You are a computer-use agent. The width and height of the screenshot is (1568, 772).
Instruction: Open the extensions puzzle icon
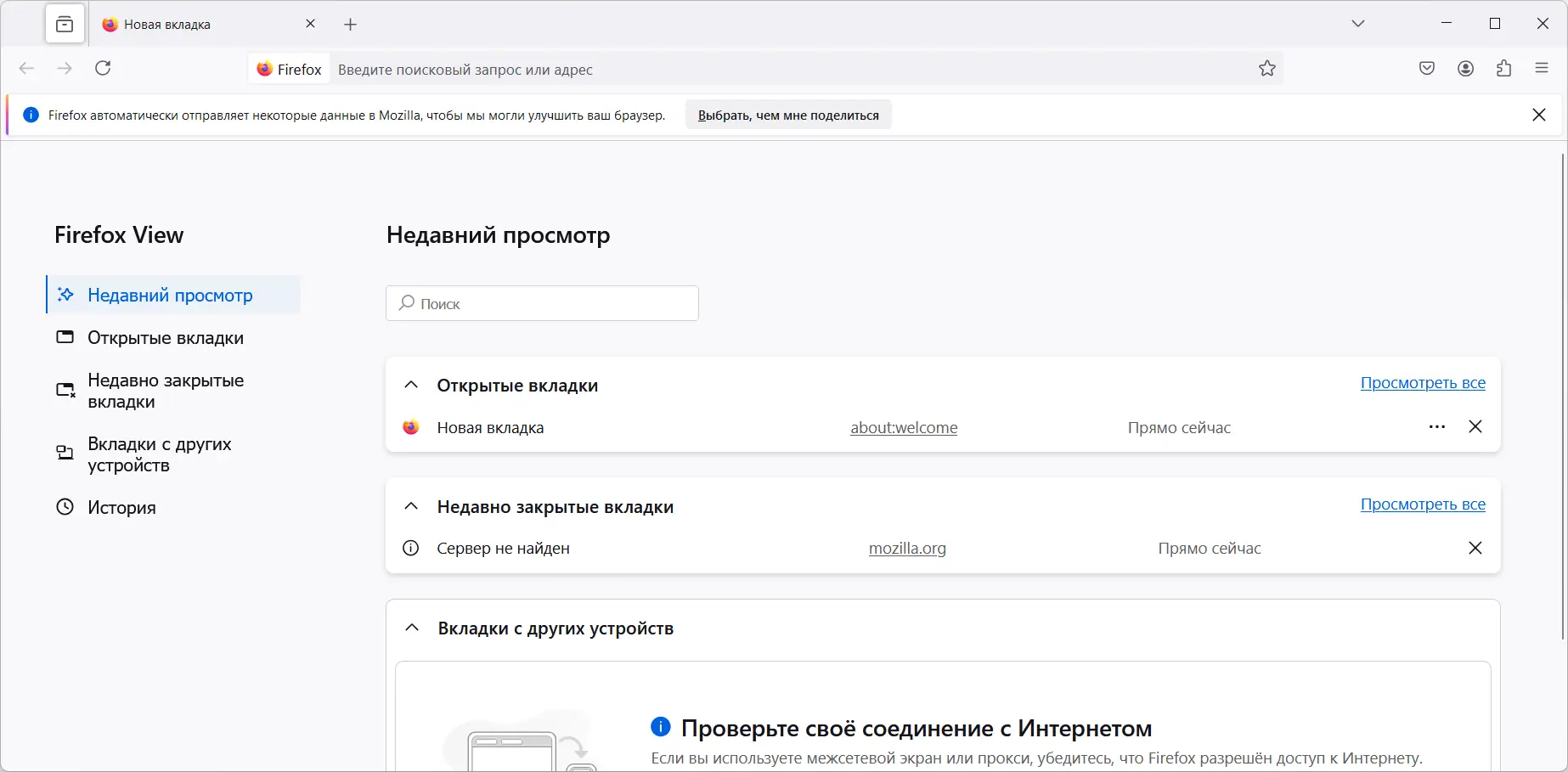click(x=1504, y=69)
